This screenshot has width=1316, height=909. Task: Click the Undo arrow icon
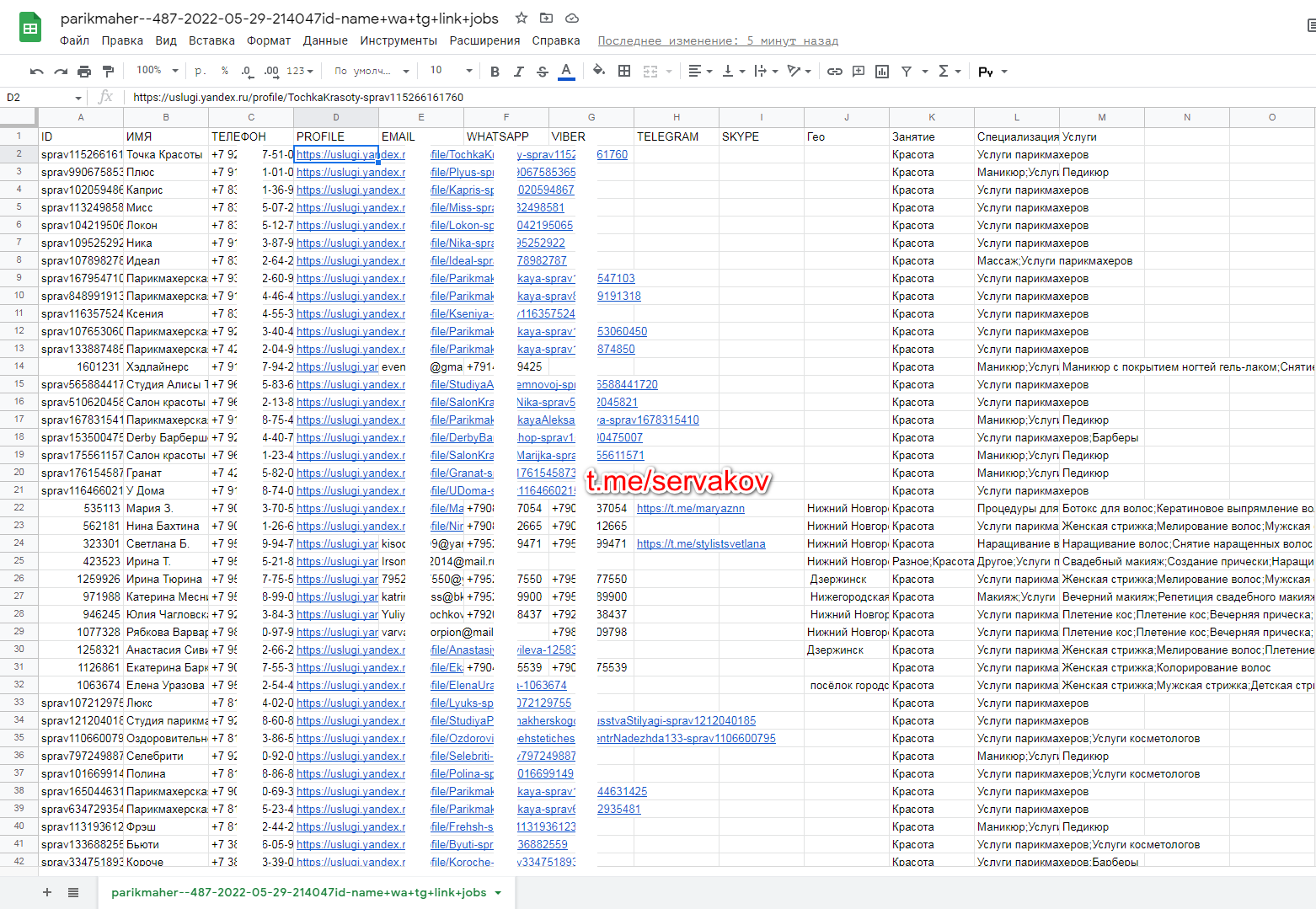(x=36, y=72)
